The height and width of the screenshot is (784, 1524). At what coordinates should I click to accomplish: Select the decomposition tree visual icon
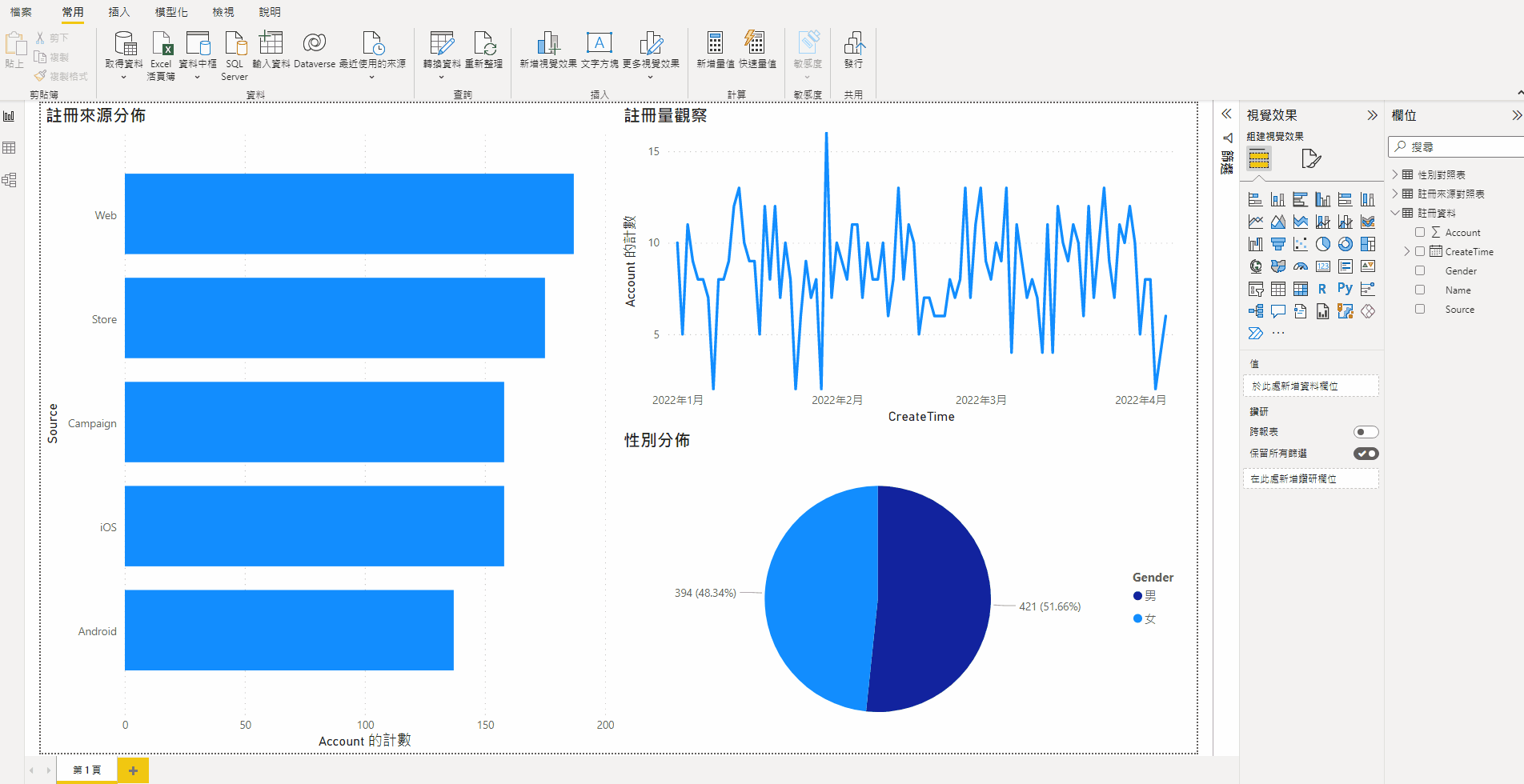1256,311
